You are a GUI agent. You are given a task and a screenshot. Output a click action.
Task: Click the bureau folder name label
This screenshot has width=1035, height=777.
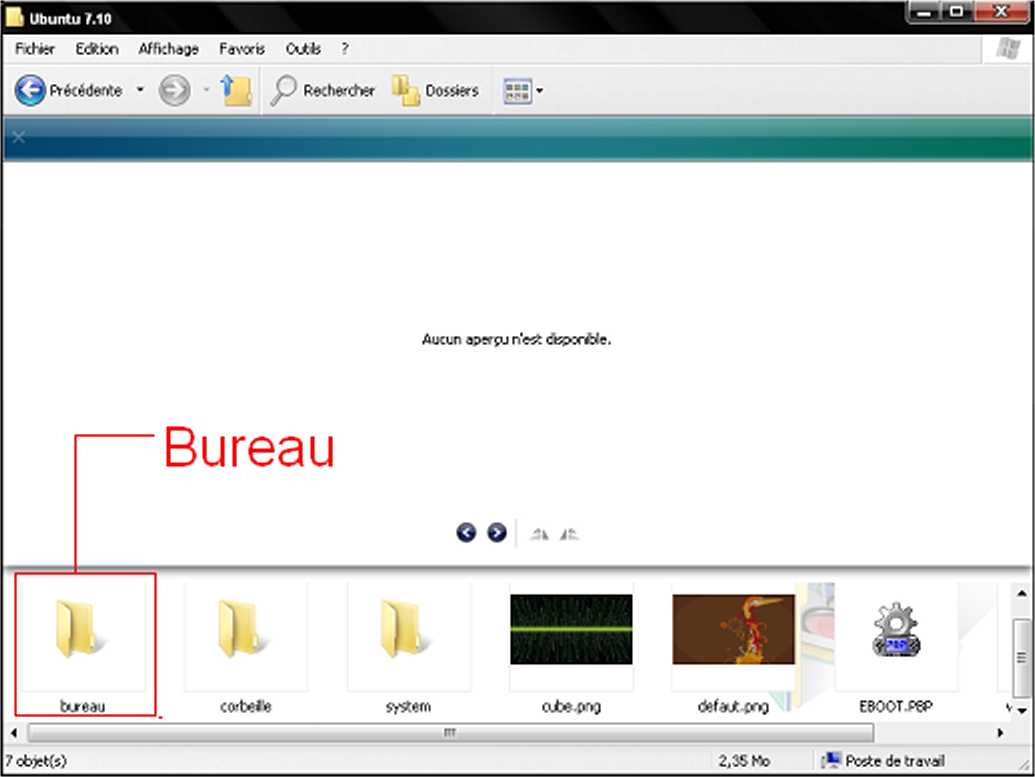83,706
